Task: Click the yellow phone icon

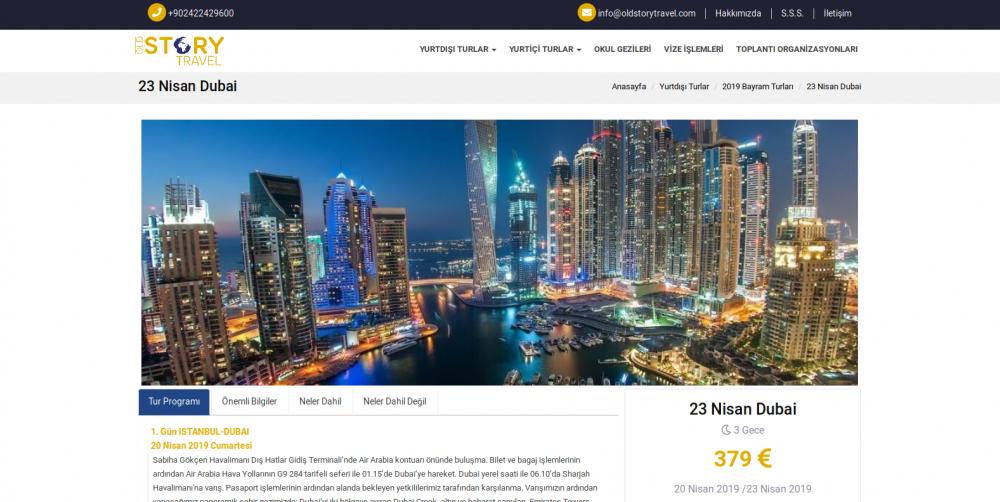Action: tap(156, 13)
